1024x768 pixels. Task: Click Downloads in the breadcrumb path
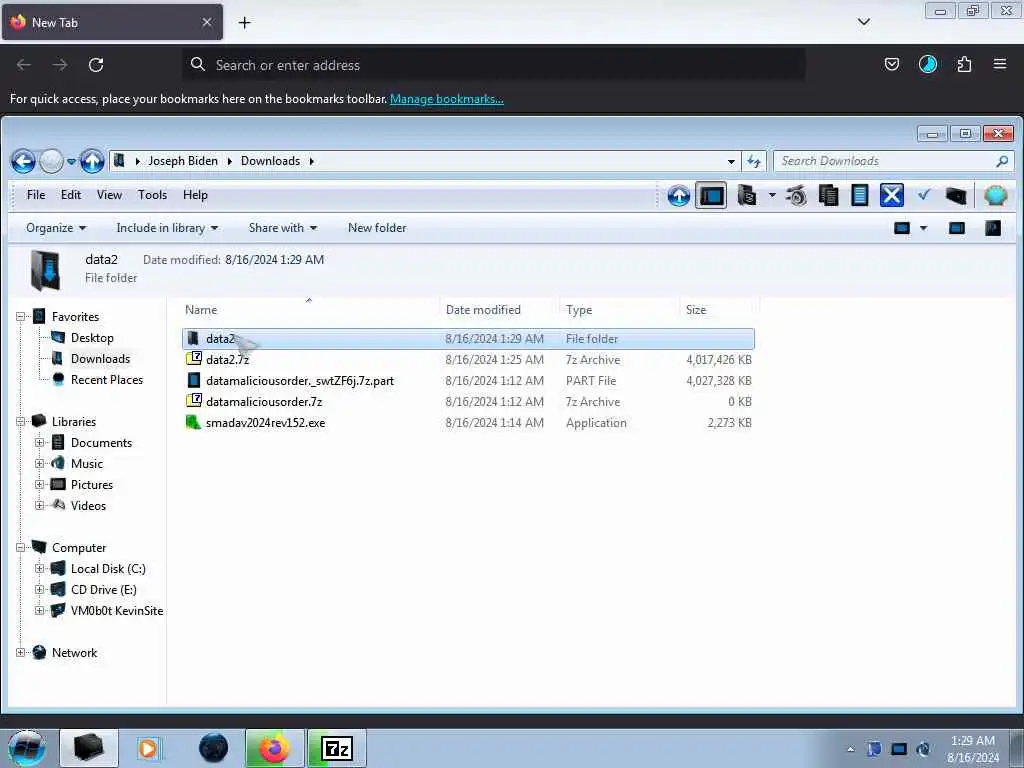click(270, 161)
